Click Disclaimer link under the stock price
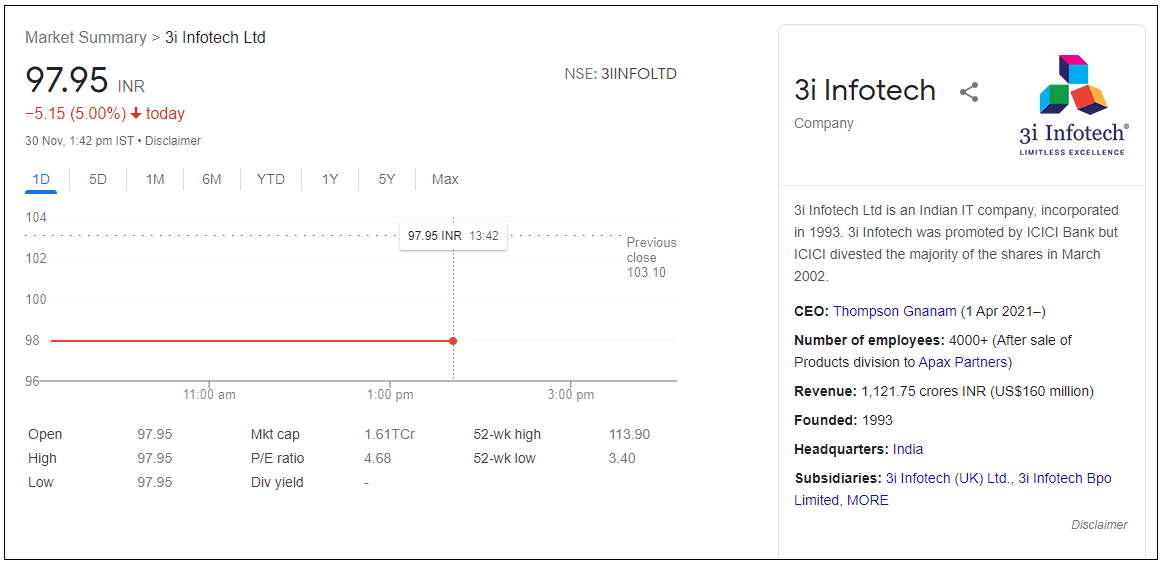This screenshot has width=1163, height=567. click(173, 140)
